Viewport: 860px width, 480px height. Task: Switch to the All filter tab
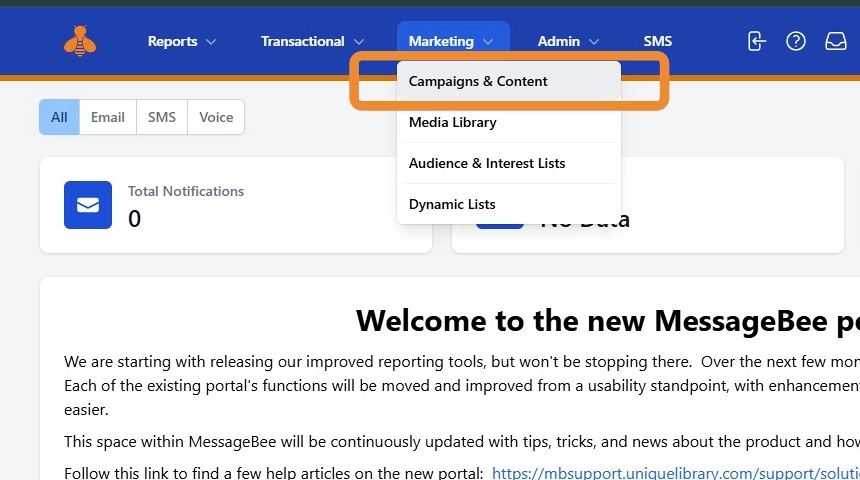tap(59, 117)
